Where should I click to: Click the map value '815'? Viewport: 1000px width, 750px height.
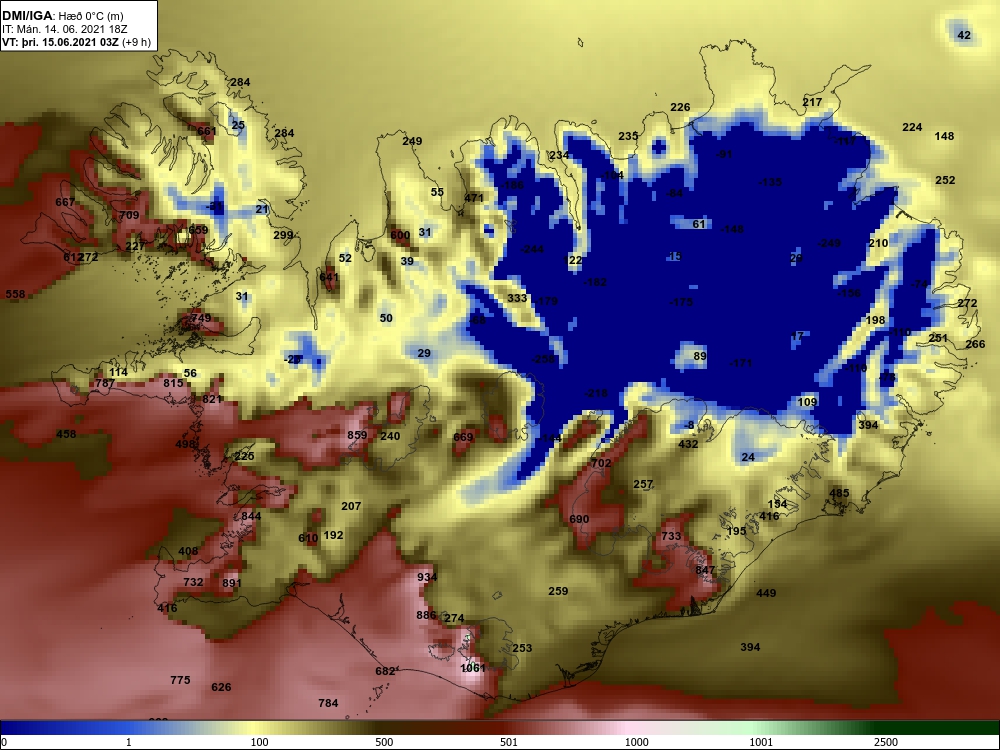173,383
